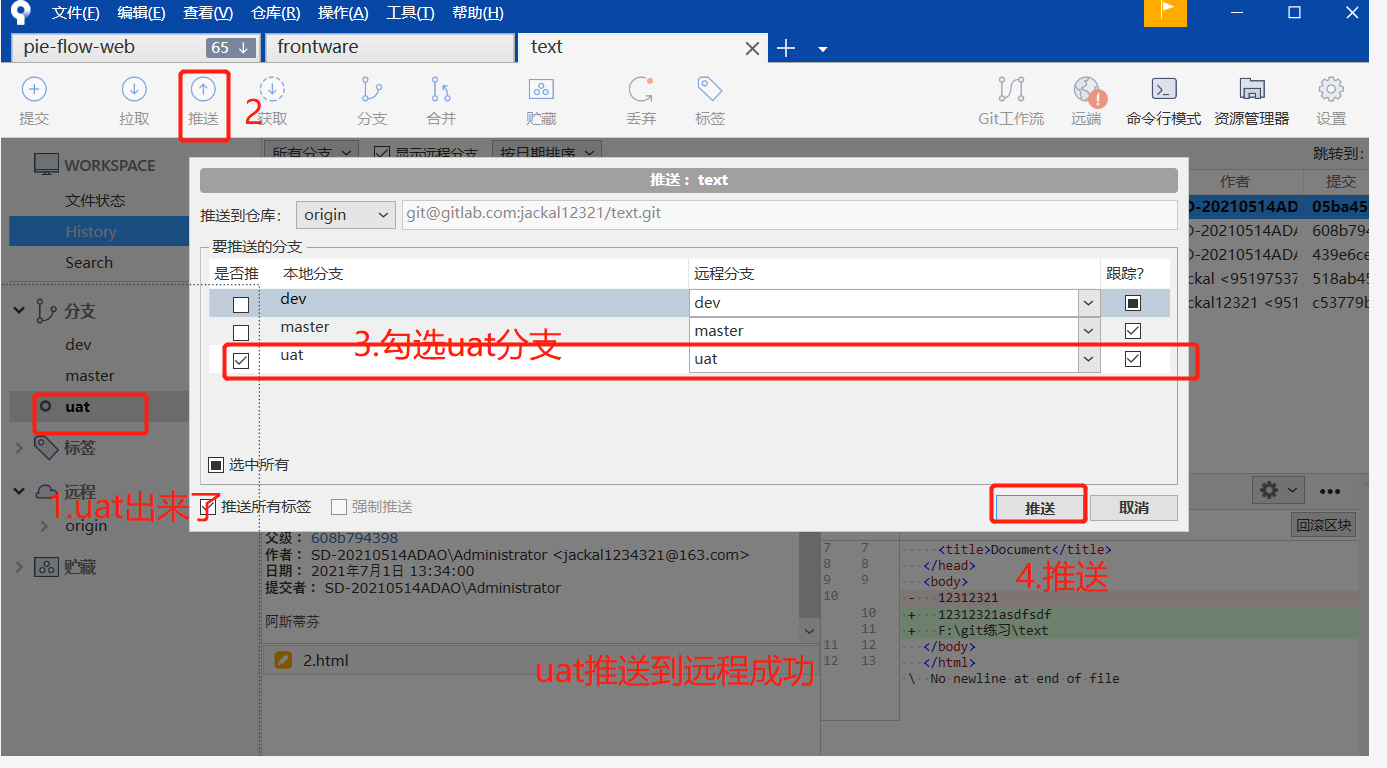This screenshot has width=1387, height=768.
Task: Uncheck the uat branch push checkbox
Action: (241, 361)
